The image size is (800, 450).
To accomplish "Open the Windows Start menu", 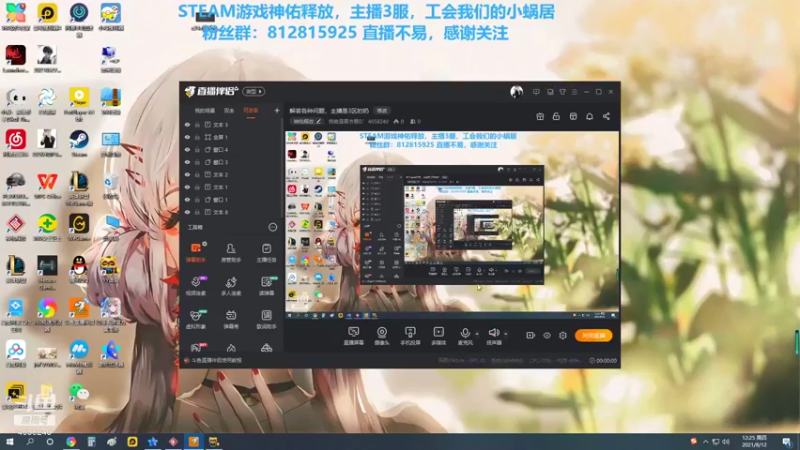I will coord(10,441).
